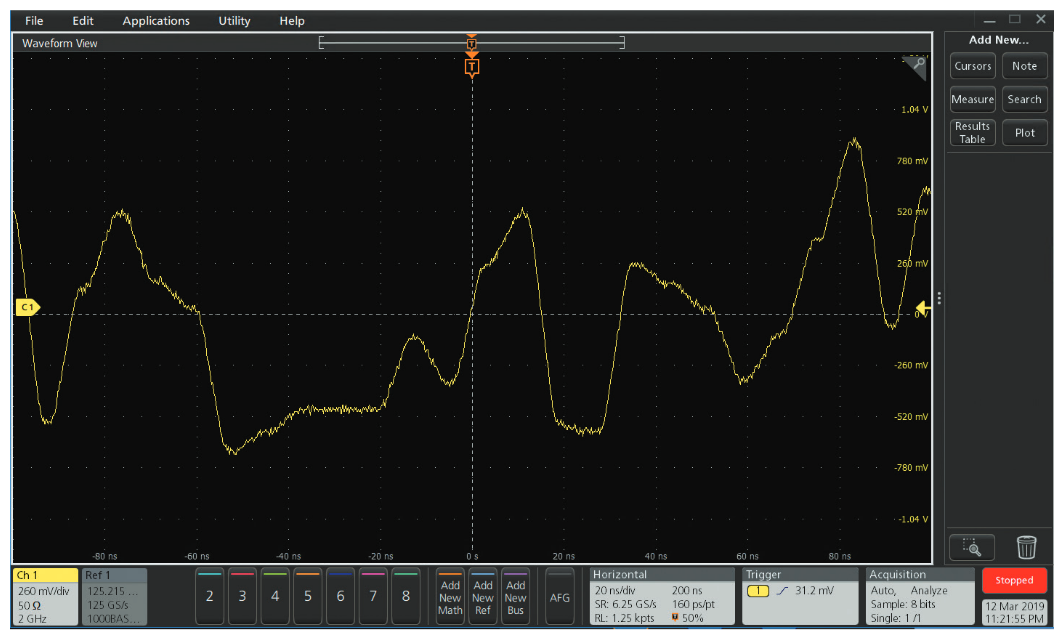Screen dimensions: 1062x636
Task: Click the results panel resize handle dots
Action: click(938, 298)
